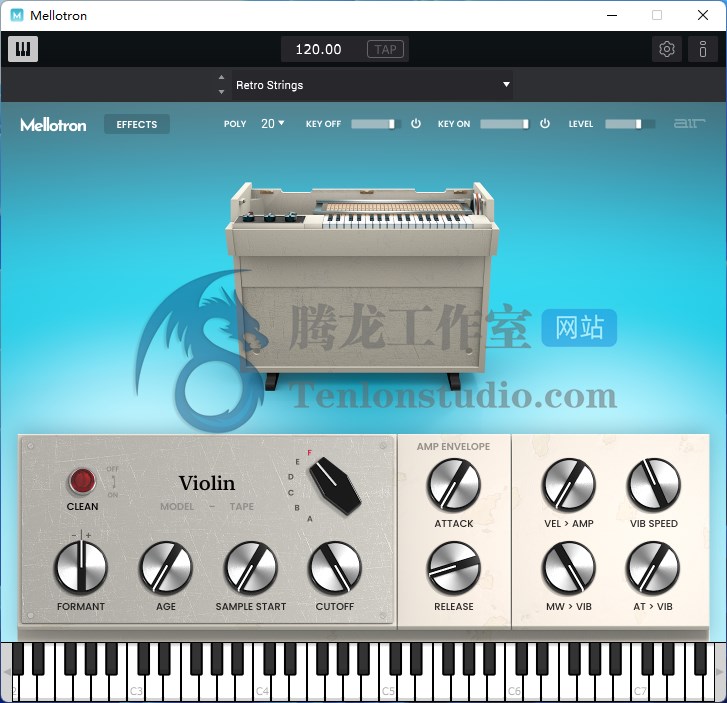Select tape position D
Viewport: 727px width, 703px height.
tap(291, 477)
